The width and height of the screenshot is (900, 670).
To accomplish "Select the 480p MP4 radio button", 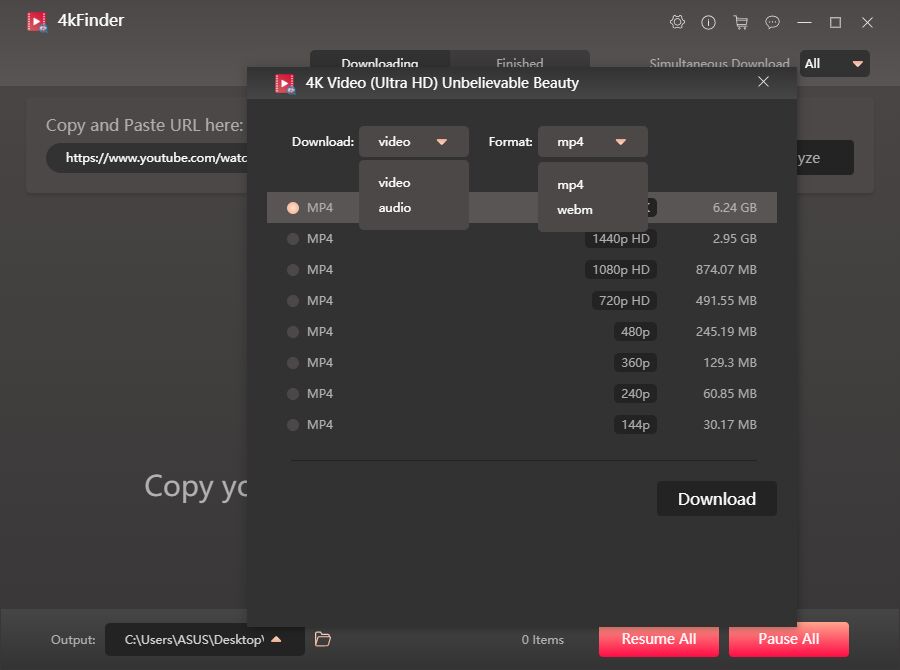I will tap(293, 332).
